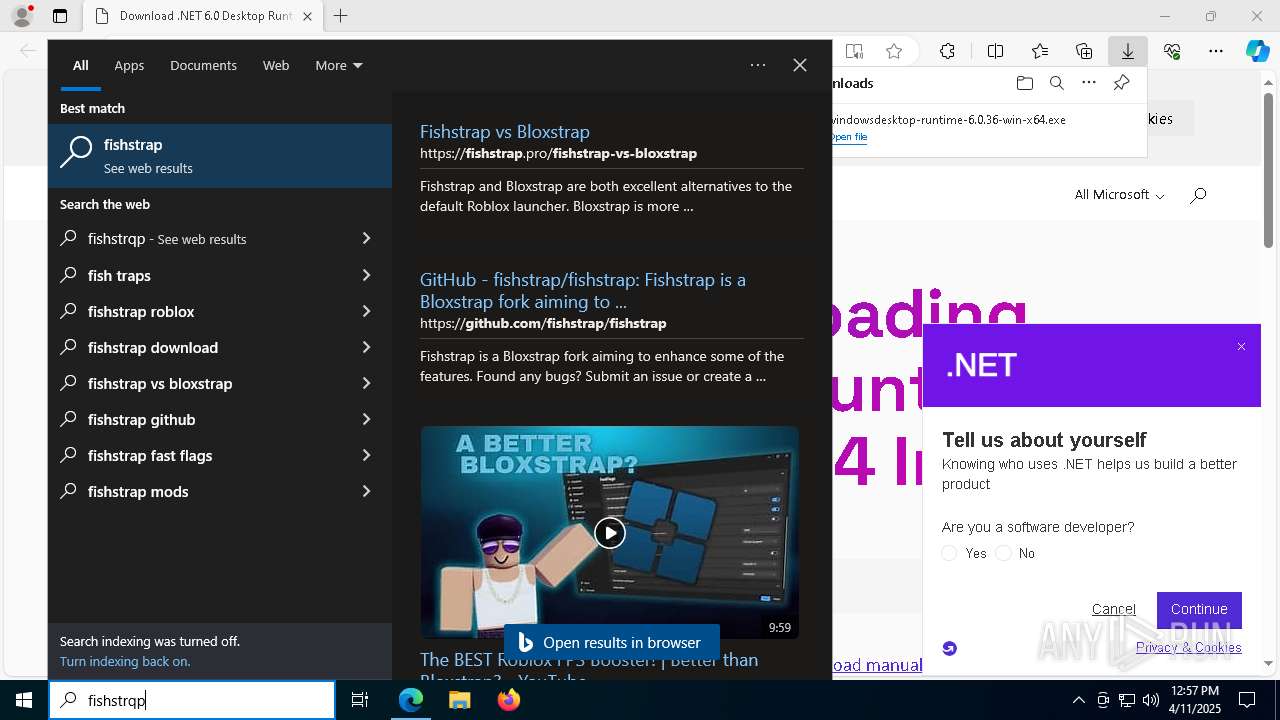This screenshot has height=720, width=1280.
Task: Expand All Microsoft dropdown
Action: [1119, 195]
